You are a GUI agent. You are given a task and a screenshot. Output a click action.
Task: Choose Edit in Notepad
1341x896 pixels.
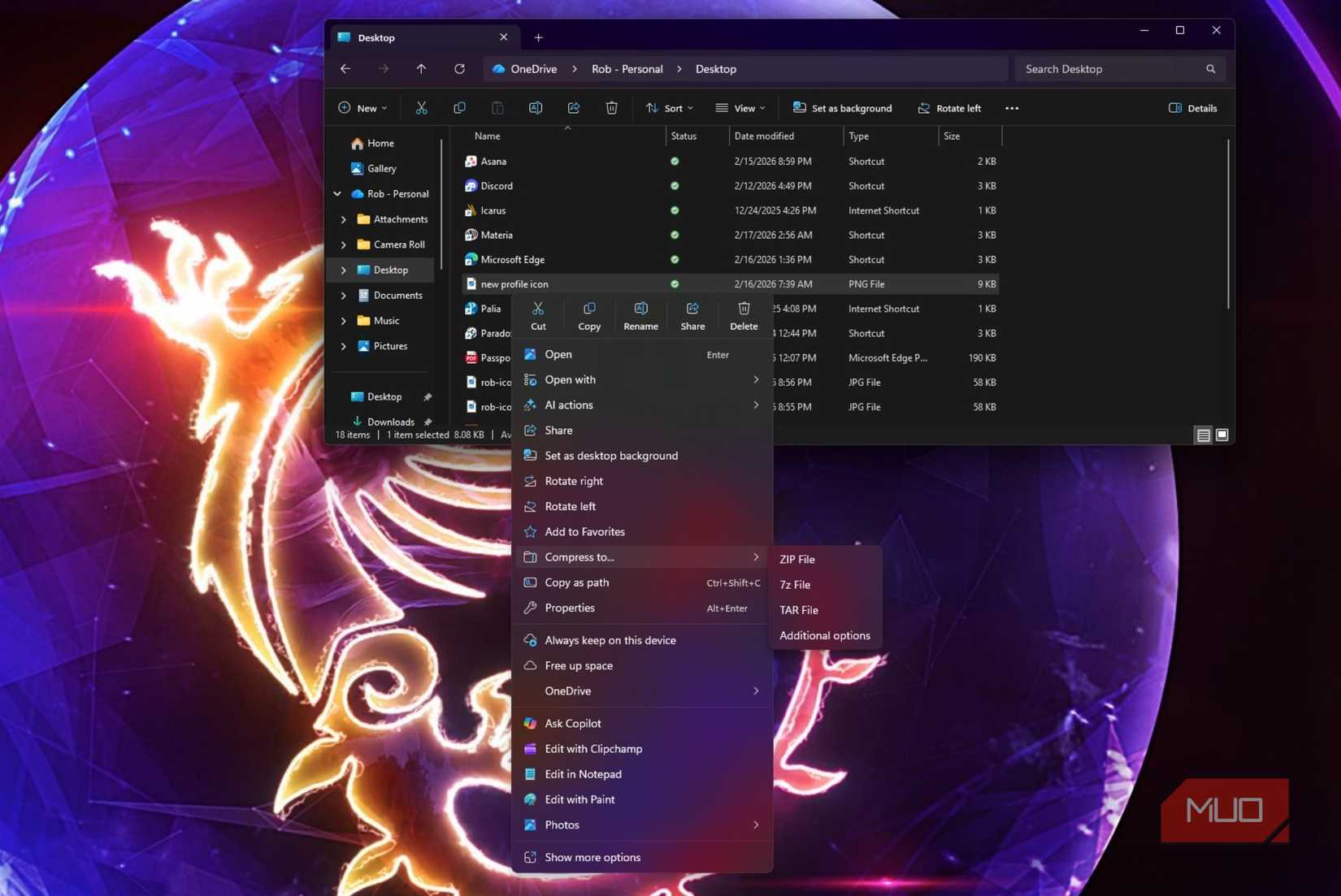pos(642,774)
